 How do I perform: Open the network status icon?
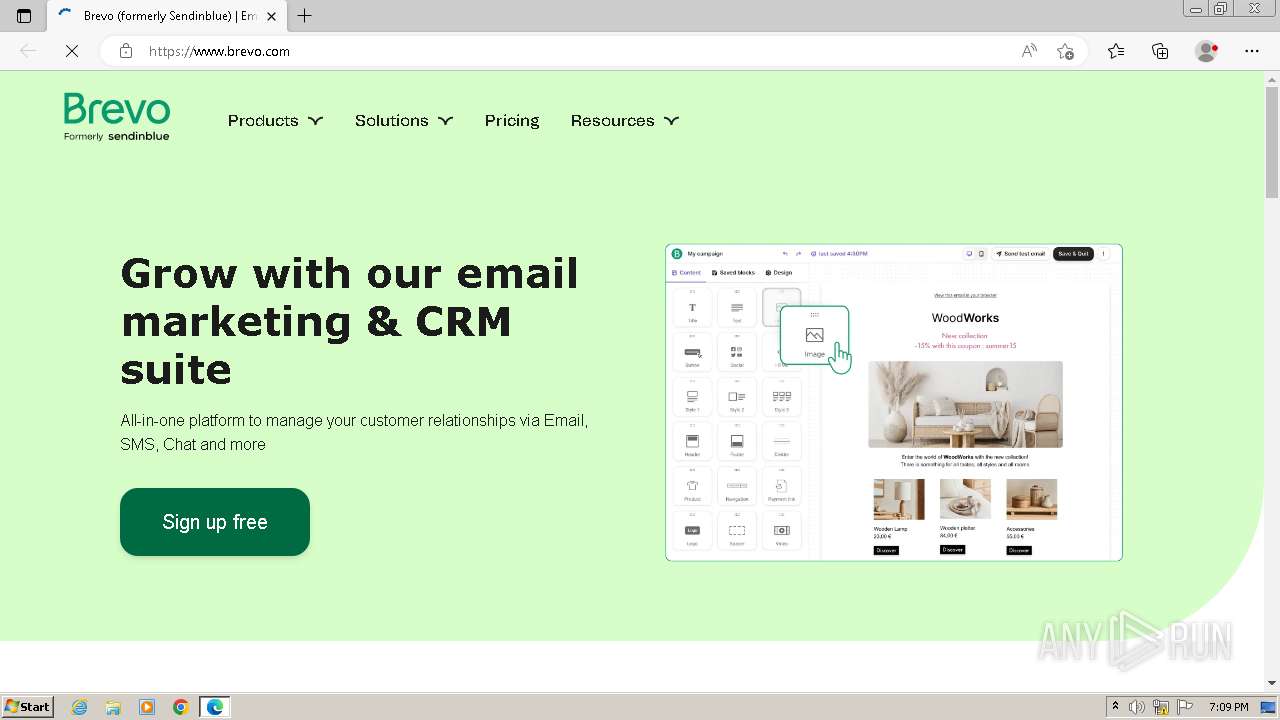1161,707
